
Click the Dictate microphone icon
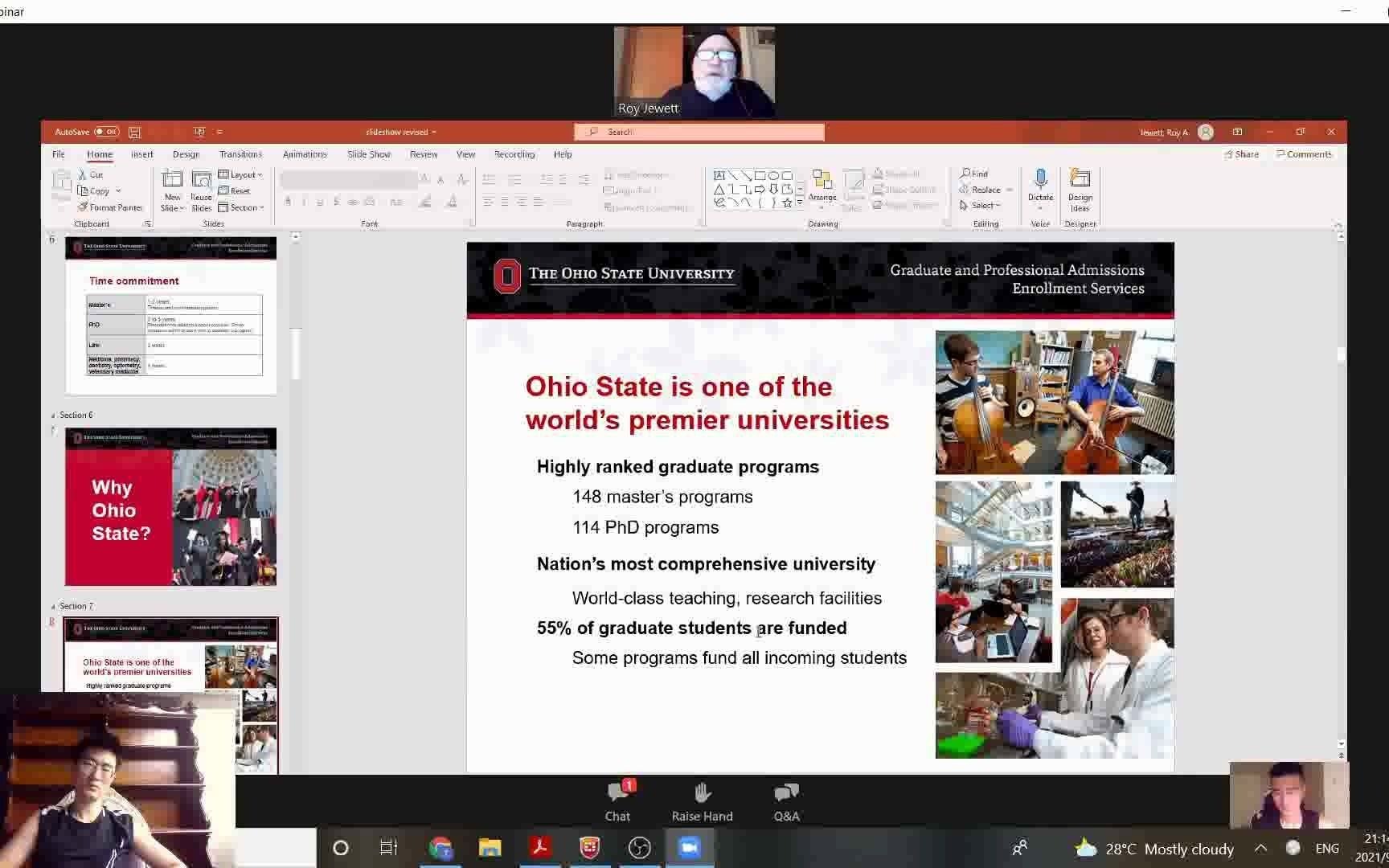[x=1040, y=179]
